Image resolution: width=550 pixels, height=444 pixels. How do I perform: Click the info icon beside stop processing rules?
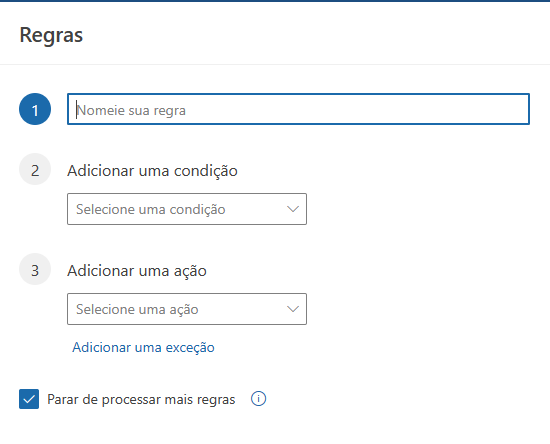[x=259, y=399]
